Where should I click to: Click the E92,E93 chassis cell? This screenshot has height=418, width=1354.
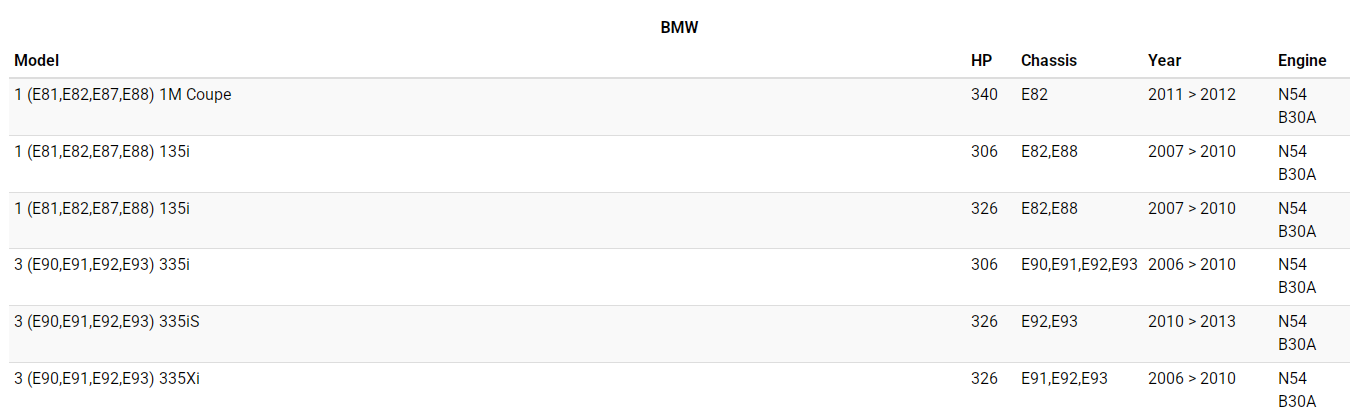coord(1049,322)
